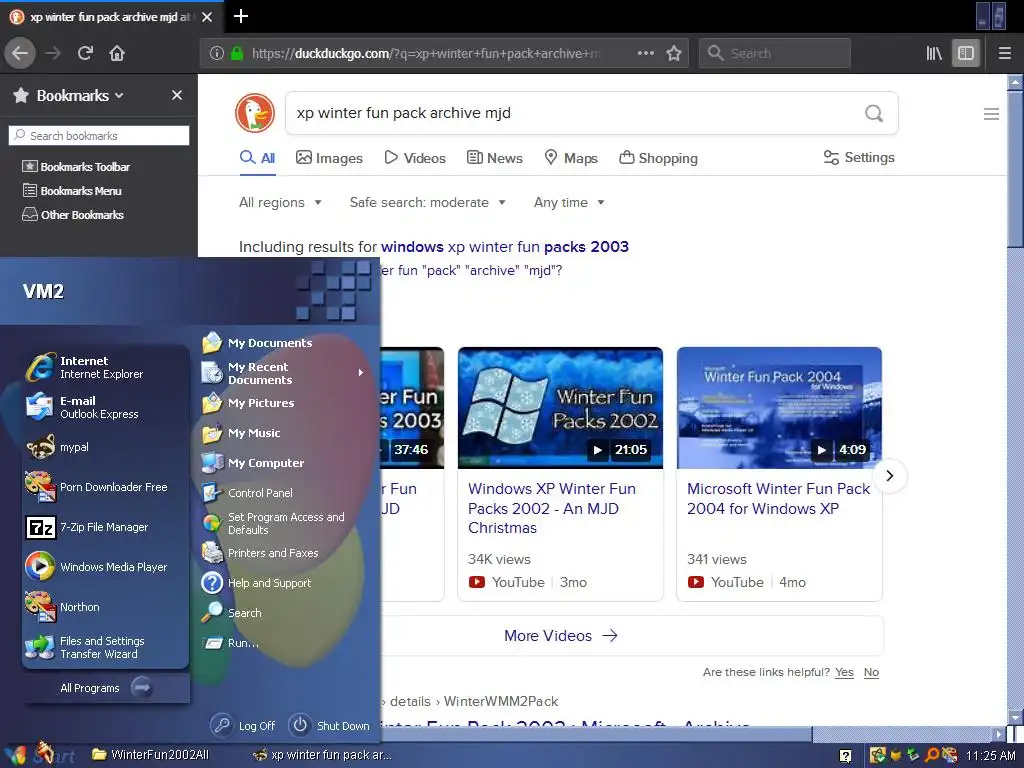The width and height of the screenshot is (1024, 768).
Task: Click the DuckDuckGo search magnifier button
Action: (x=874, y=113)
